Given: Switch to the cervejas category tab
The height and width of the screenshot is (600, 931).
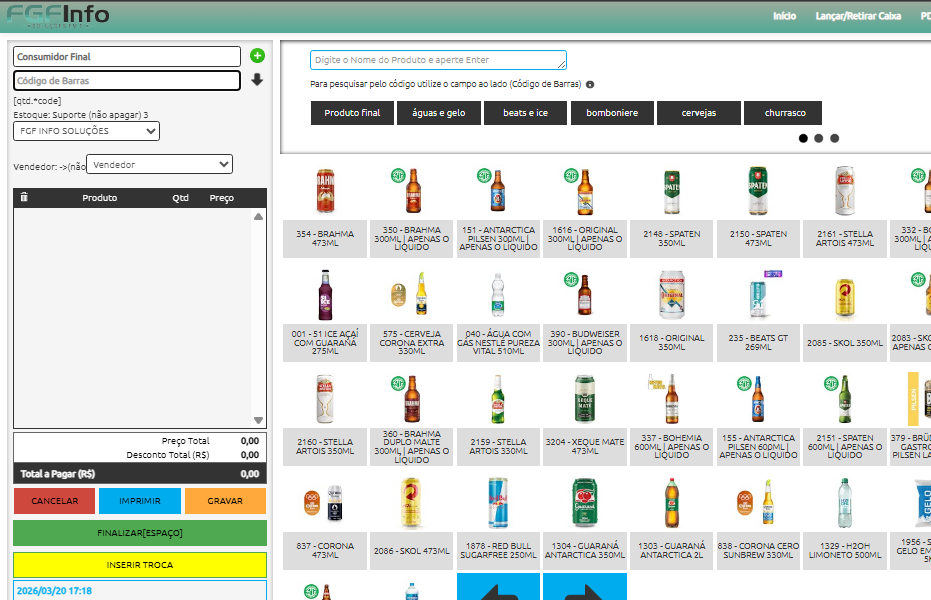Looking at the screenshot, I should 698,113.
